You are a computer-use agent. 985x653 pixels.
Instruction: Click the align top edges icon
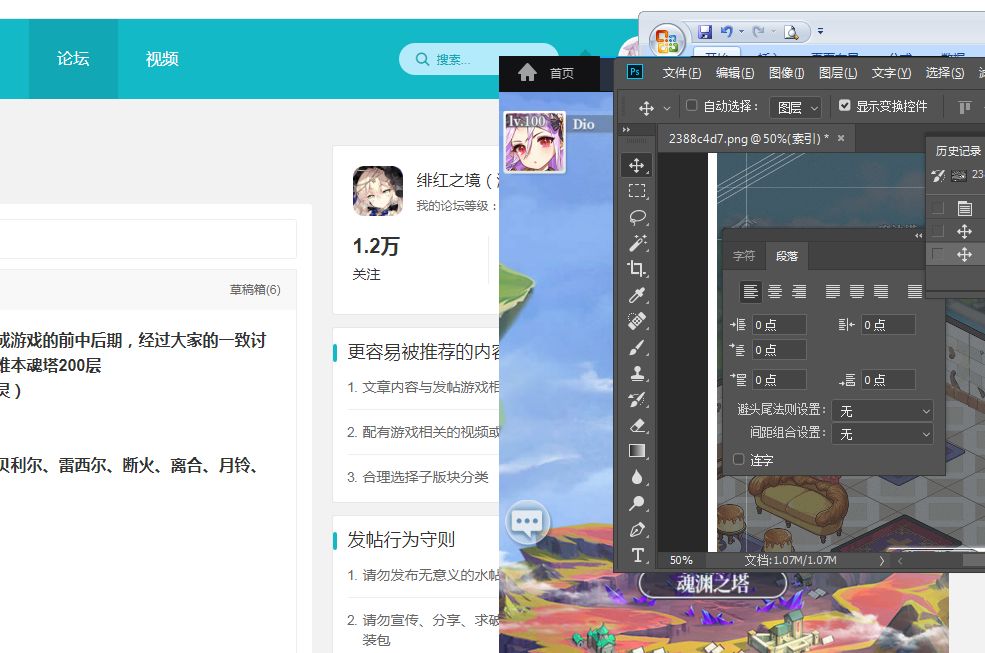coord(964,107)
